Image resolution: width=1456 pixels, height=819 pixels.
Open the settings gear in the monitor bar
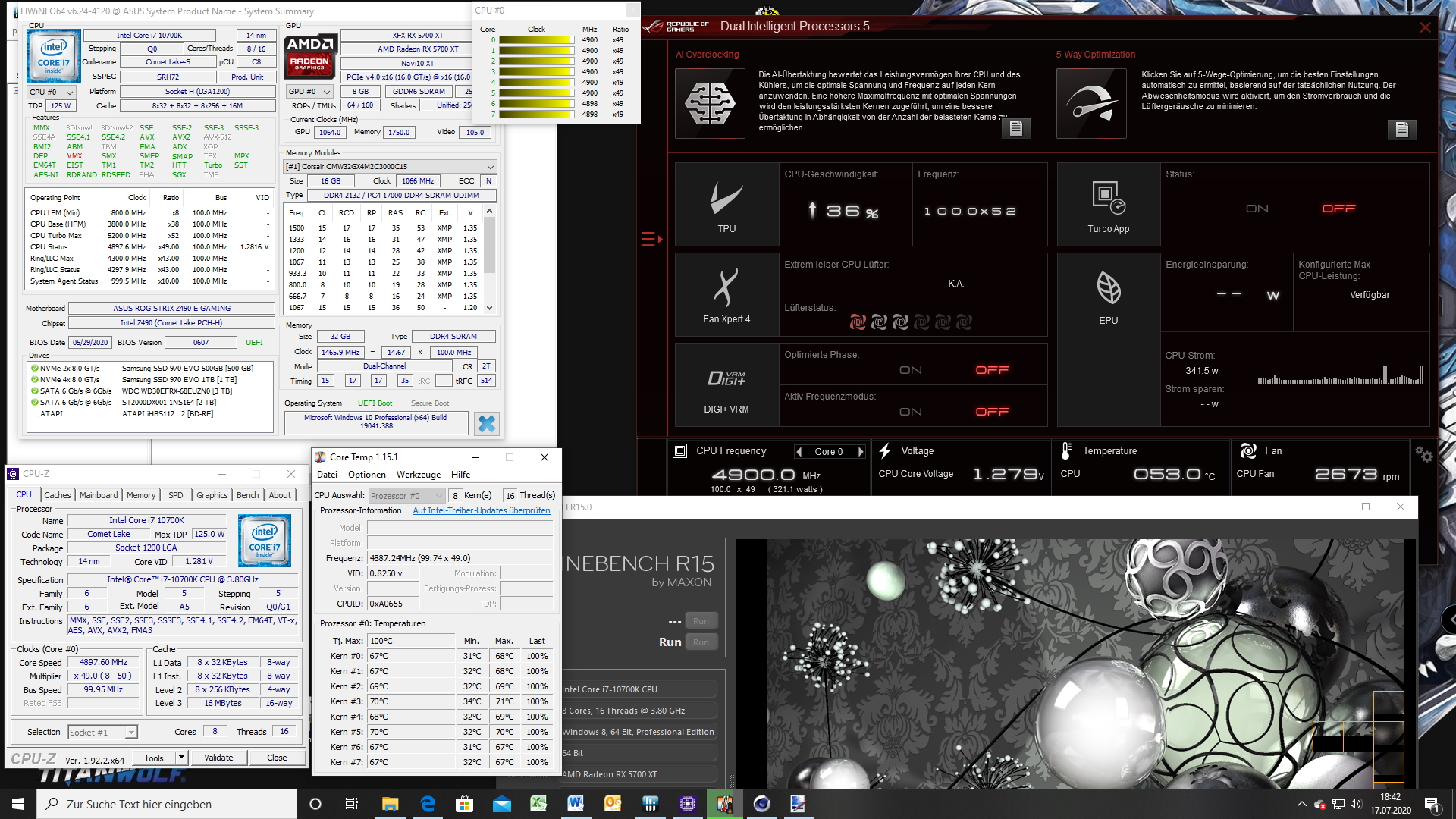point(1423,455)
